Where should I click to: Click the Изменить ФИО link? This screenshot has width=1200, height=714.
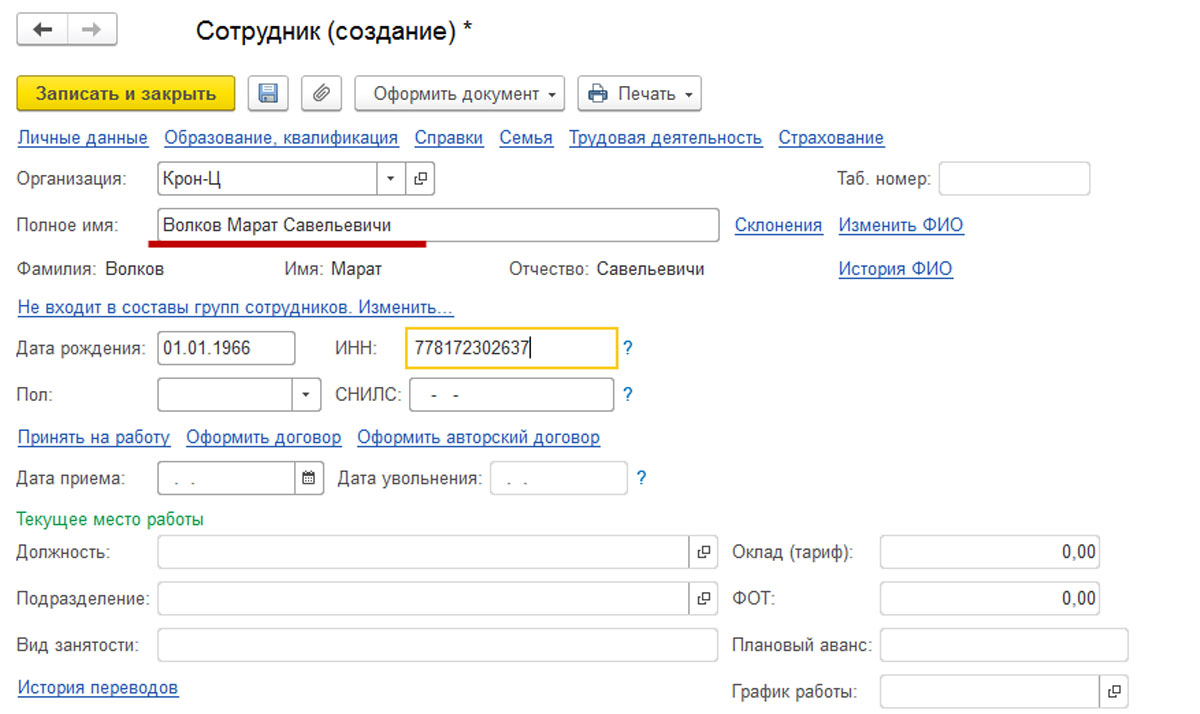click(900, 225)
